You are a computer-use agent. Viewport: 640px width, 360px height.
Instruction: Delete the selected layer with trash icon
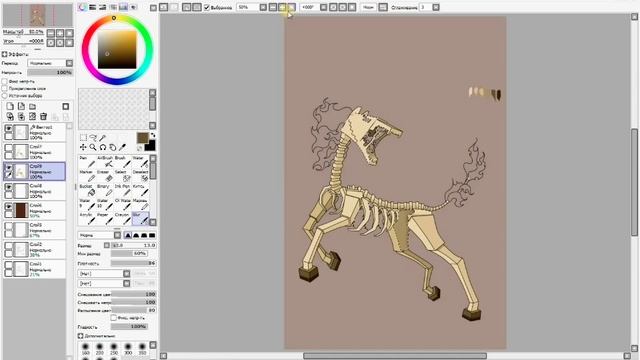tap(43, 117)
